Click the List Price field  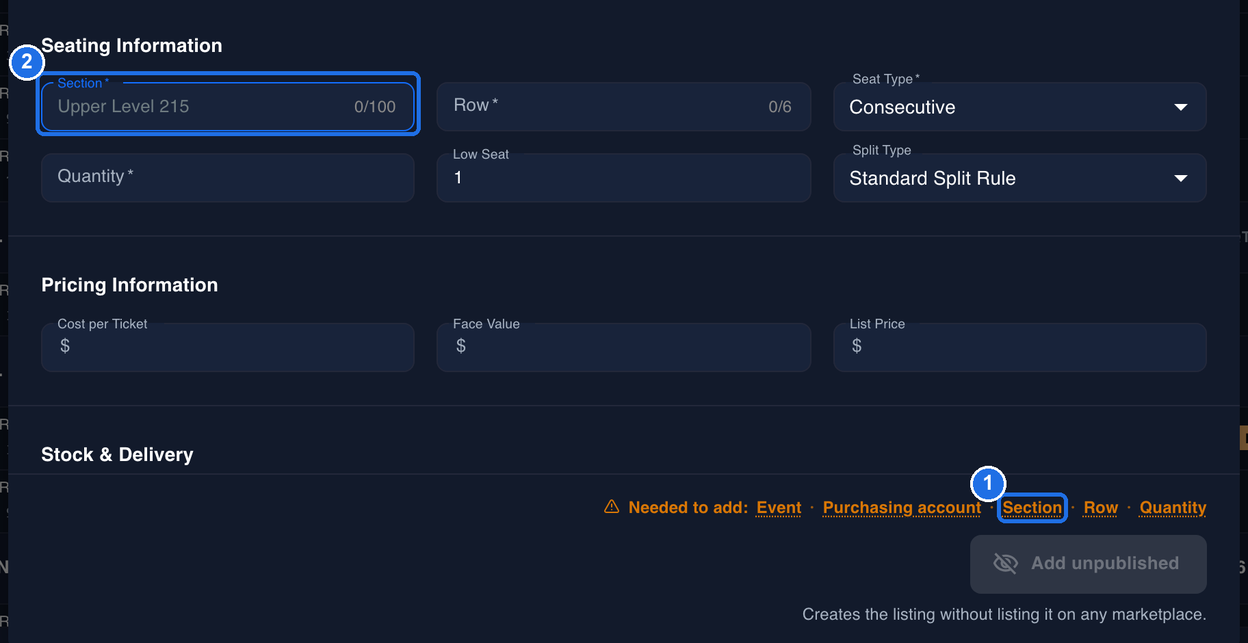click(x=1019, y=347)
